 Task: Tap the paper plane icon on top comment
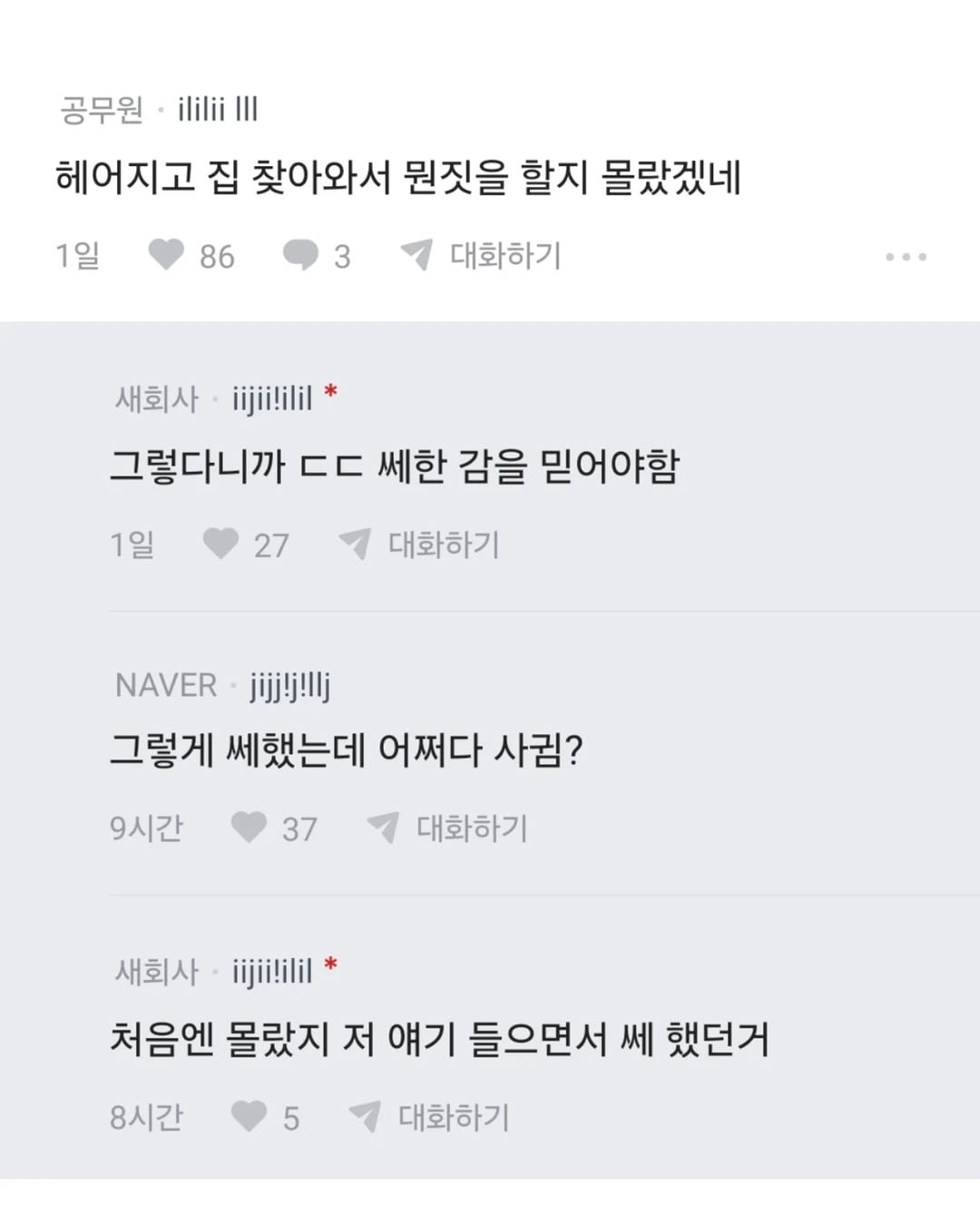tap(416, 255)
